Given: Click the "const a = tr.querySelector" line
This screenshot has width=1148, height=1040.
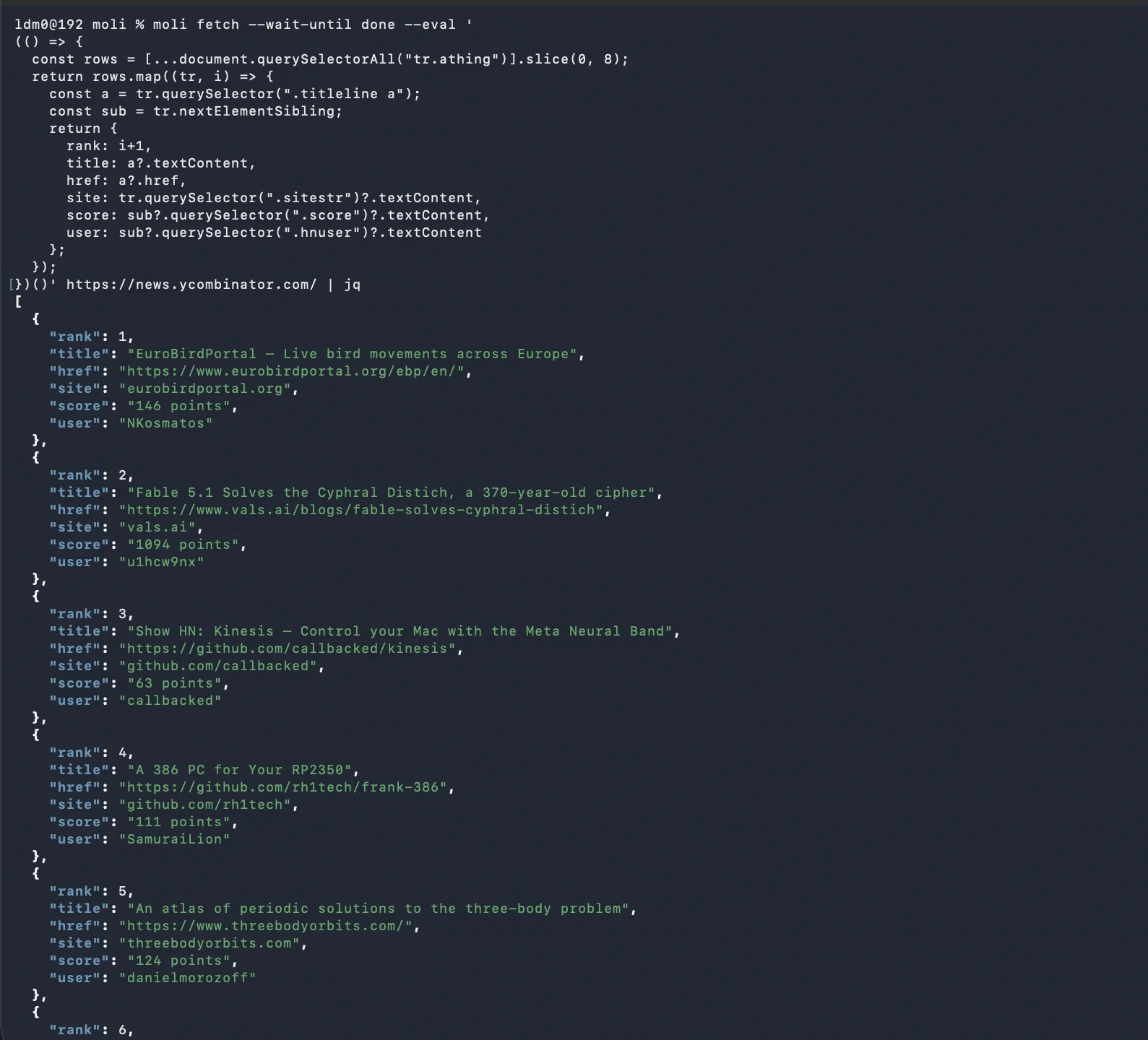Looking at the screenshot, I should 235,94.
